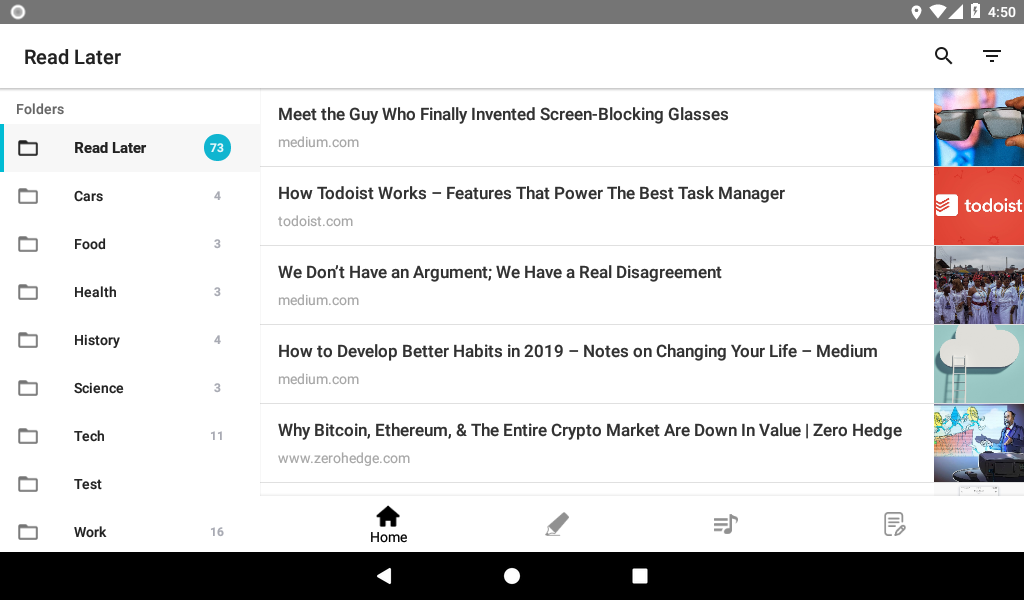1024x600 pixels.
Task: Click the Test folder icon
Action: (x=28, y=484)
